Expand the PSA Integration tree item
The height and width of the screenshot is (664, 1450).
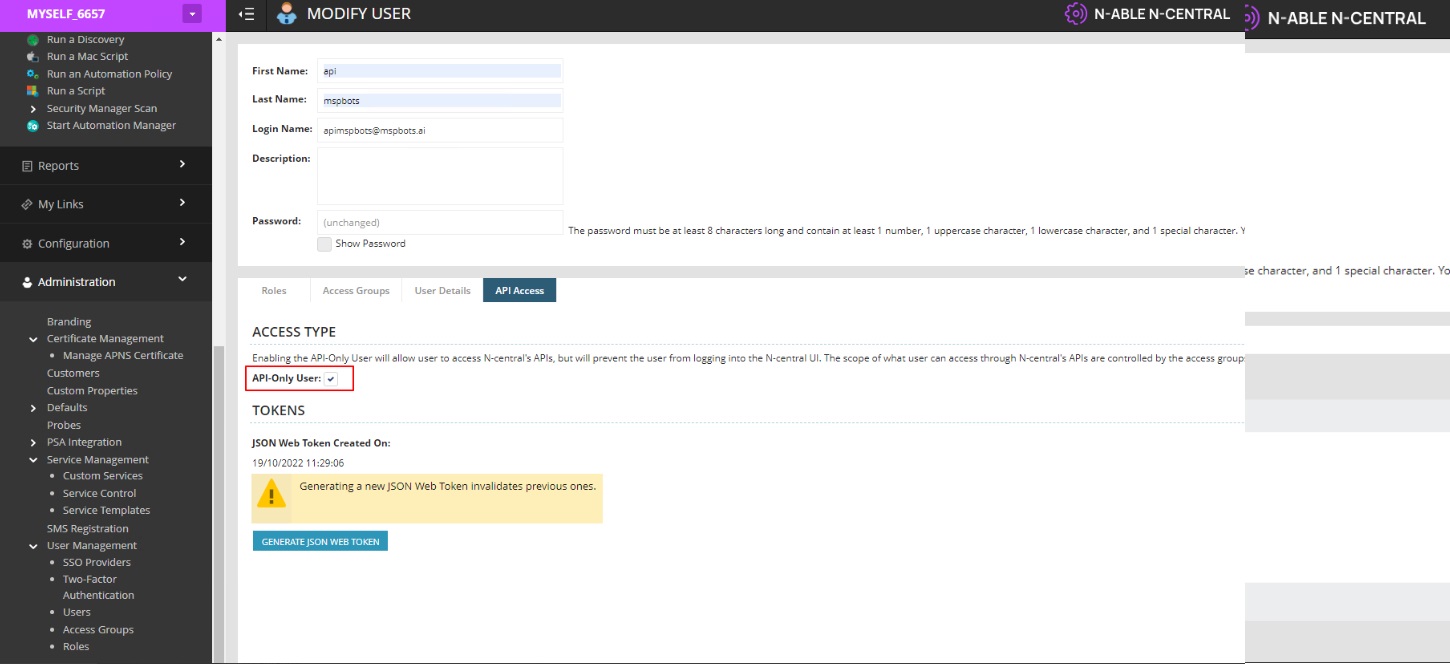tap(33, 442)
